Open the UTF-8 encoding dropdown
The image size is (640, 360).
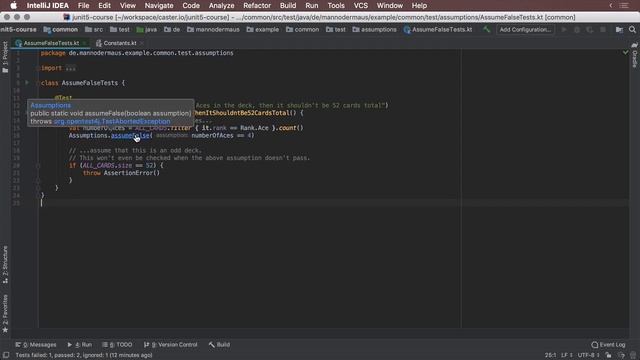(x=588, y=355)
